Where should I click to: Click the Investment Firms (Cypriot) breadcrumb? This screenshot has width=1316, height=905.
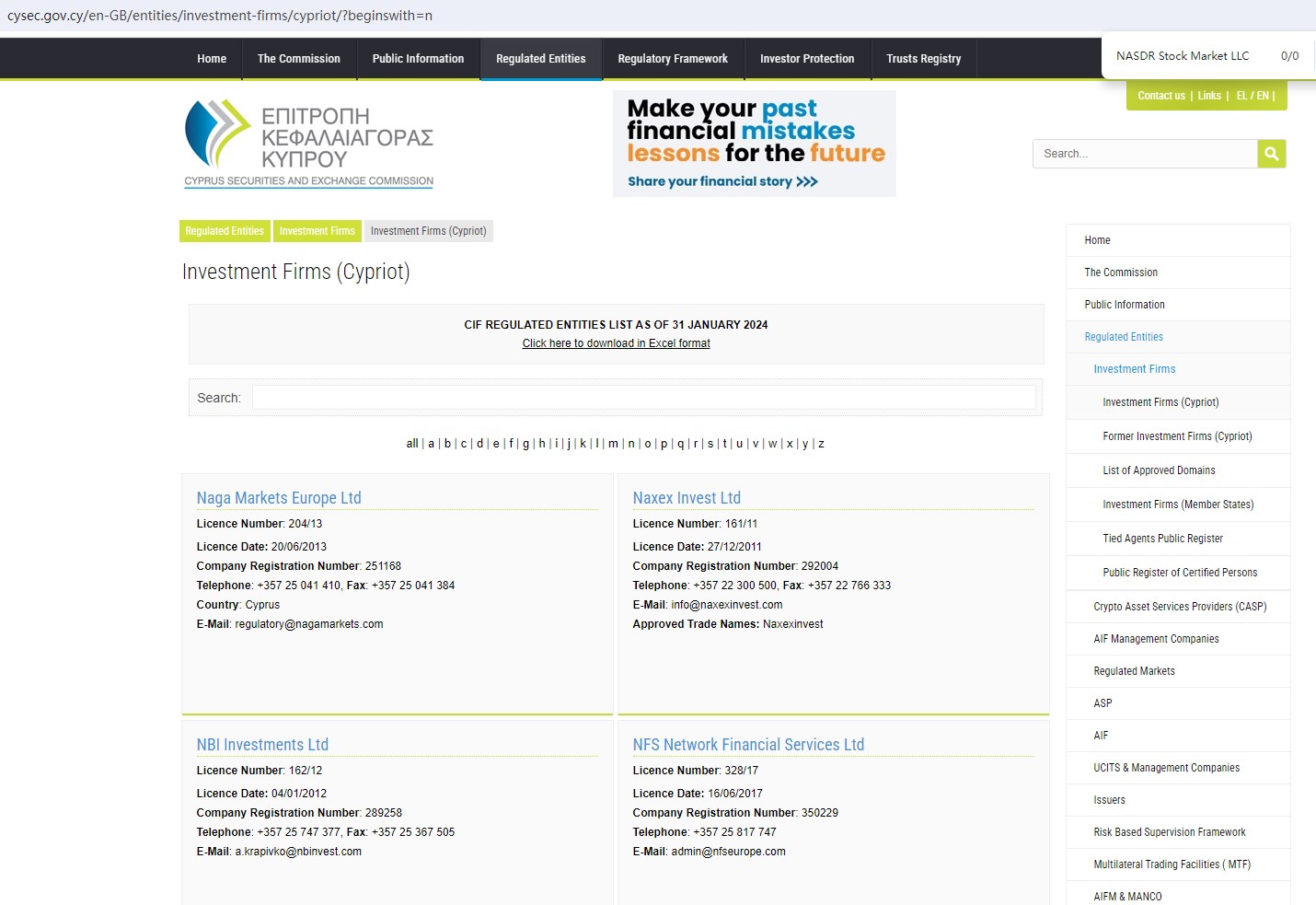click(429, 231)
